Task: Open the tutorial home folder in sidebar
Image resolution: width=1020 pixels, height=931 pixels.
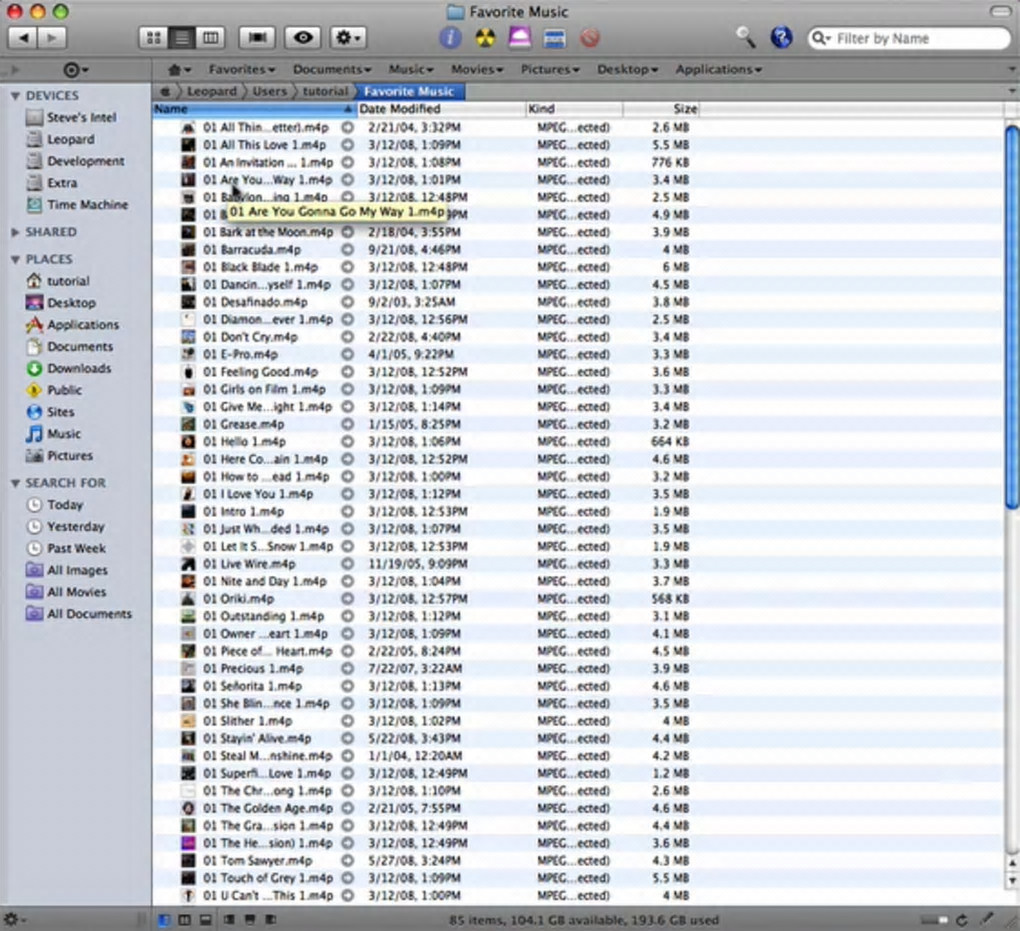Action: [x=57, y=280]
